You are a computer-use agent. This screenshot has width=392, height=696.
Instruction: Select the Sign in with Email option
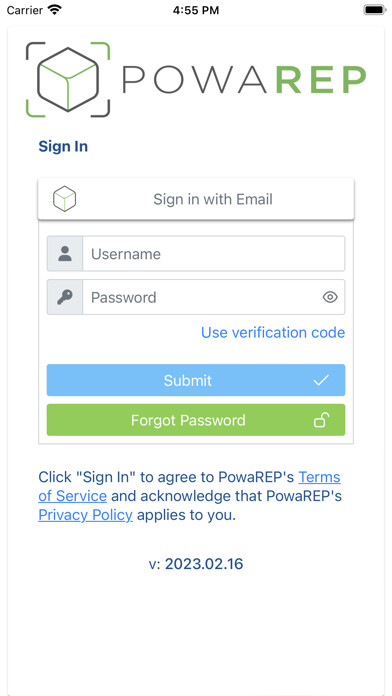tap(196, 199)
